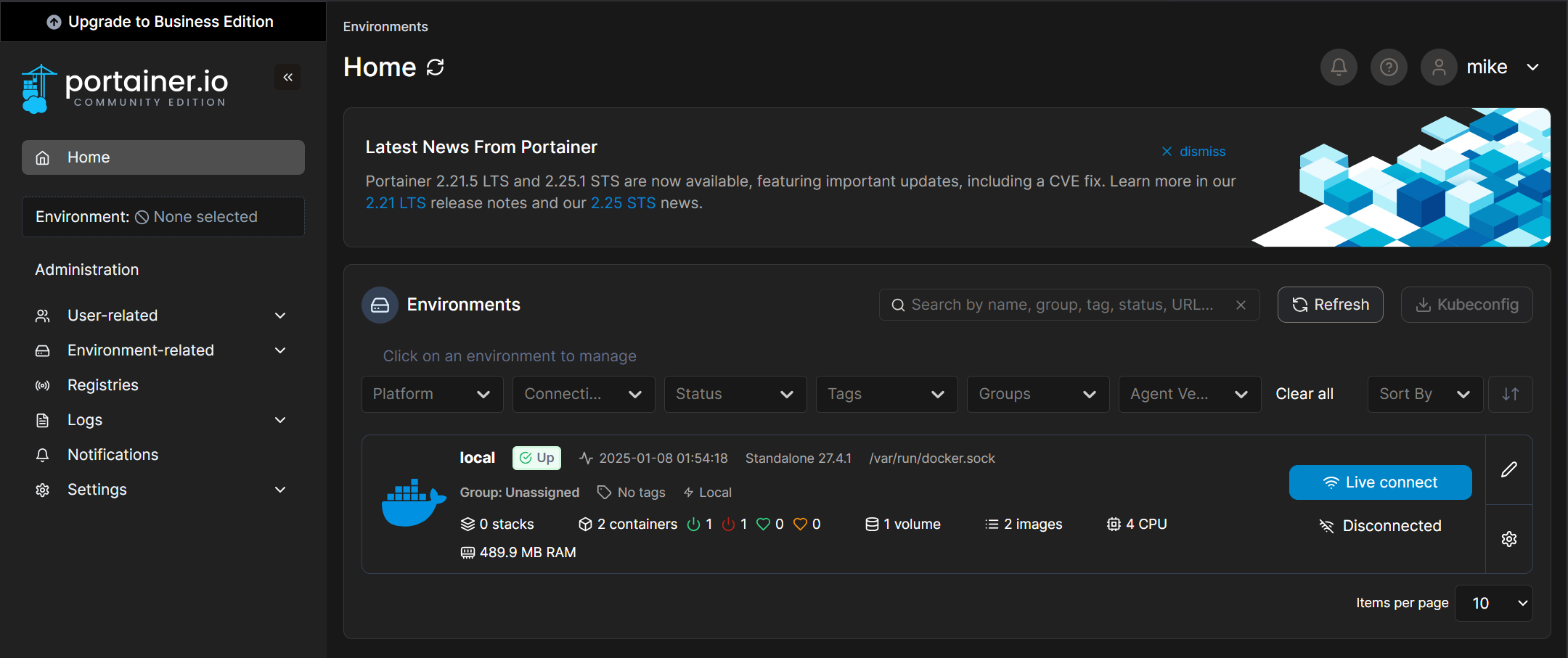Click Environments breadcrumb
The height and width of the screenshot is (658, 1568).
click(385, 27)
